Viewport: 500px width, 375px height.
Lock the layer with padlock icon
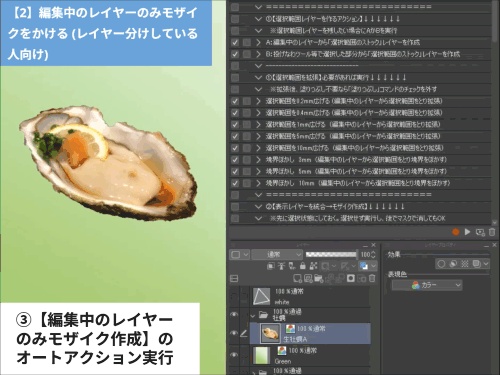tap(303, 266)
